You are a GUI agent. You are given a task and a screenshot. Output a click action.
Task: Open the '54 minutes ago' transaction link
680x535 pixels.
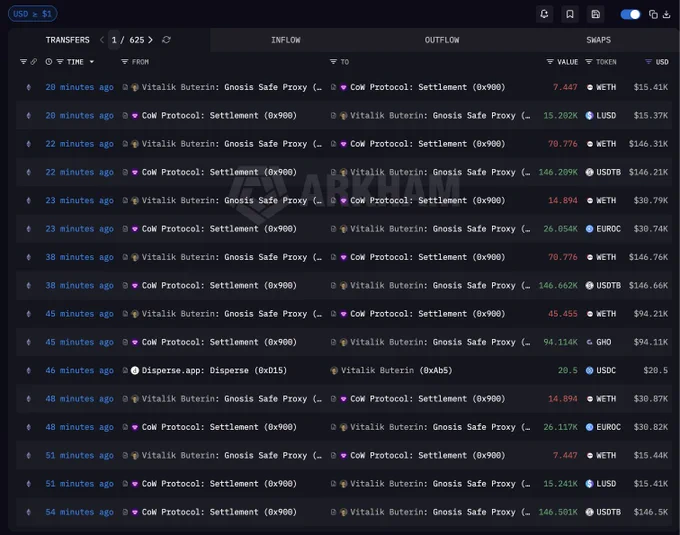[x=79, y=512]
